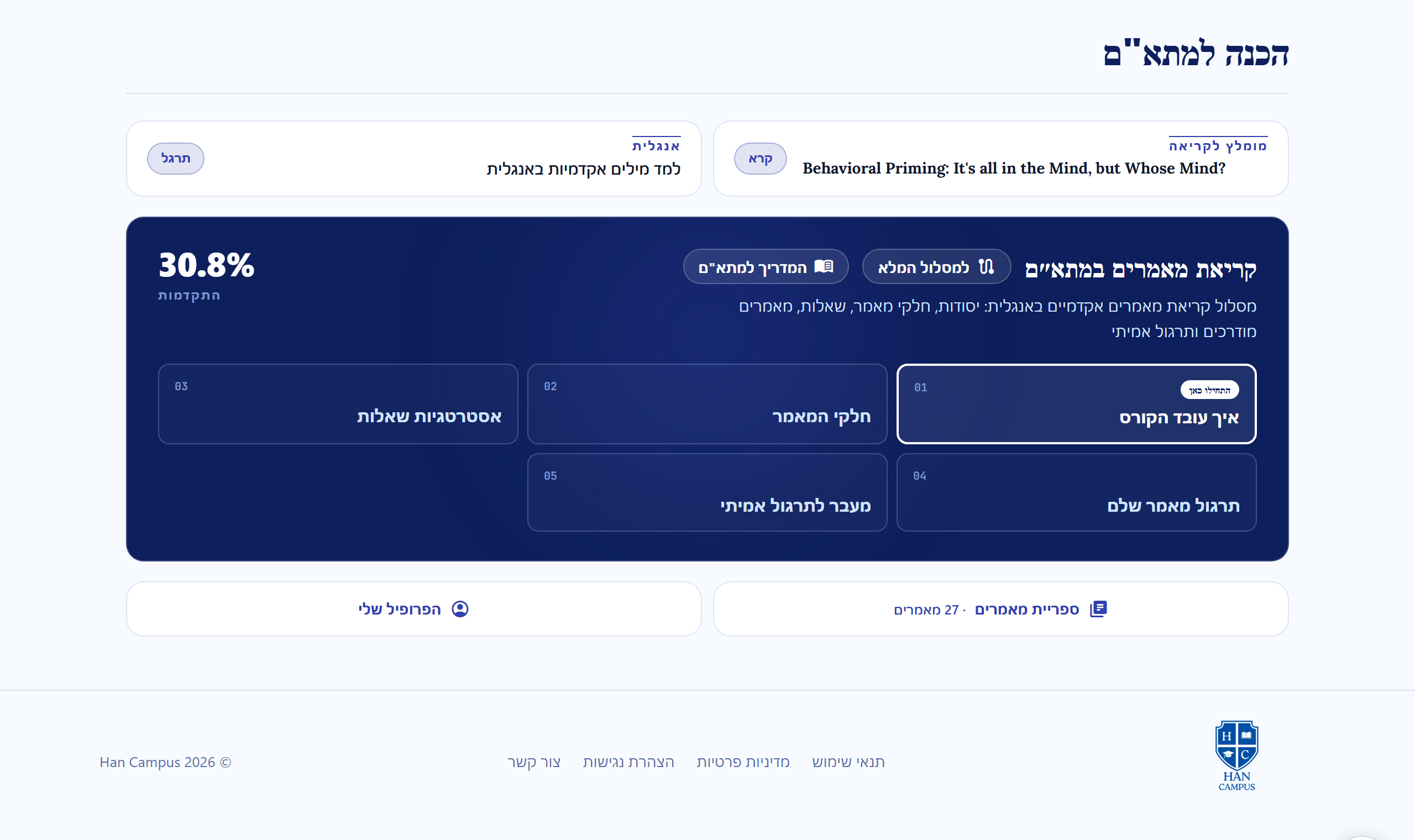The width and height of the screenshot is (1415, 840).
Task: Click the 'התחילו כאן' start-here badge
Action: (1209, 390)
